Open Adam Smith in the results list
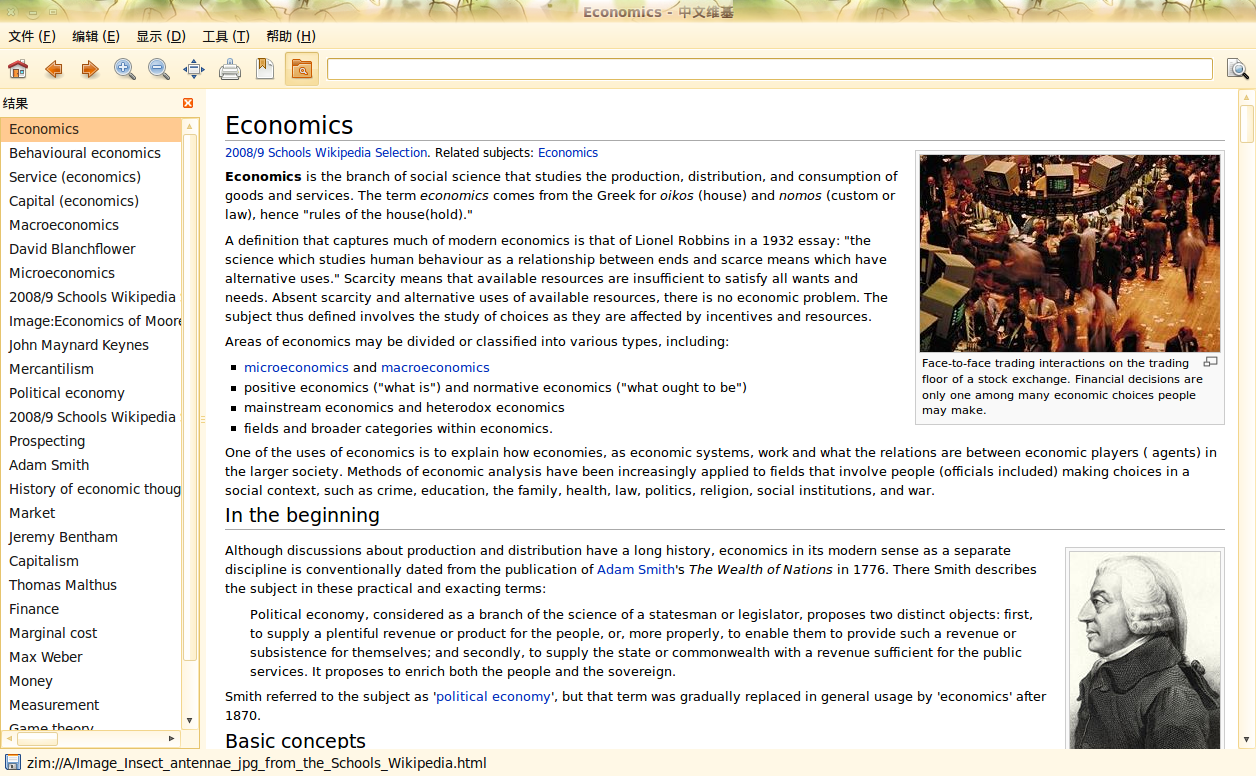 click(x=91, y=465)
